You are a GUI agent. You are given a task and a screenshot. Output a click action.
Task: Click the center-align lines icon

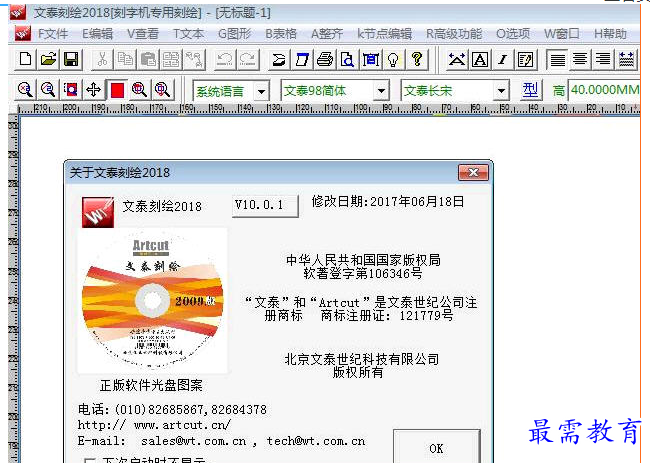pyautogui.click(x=580, y=59)
